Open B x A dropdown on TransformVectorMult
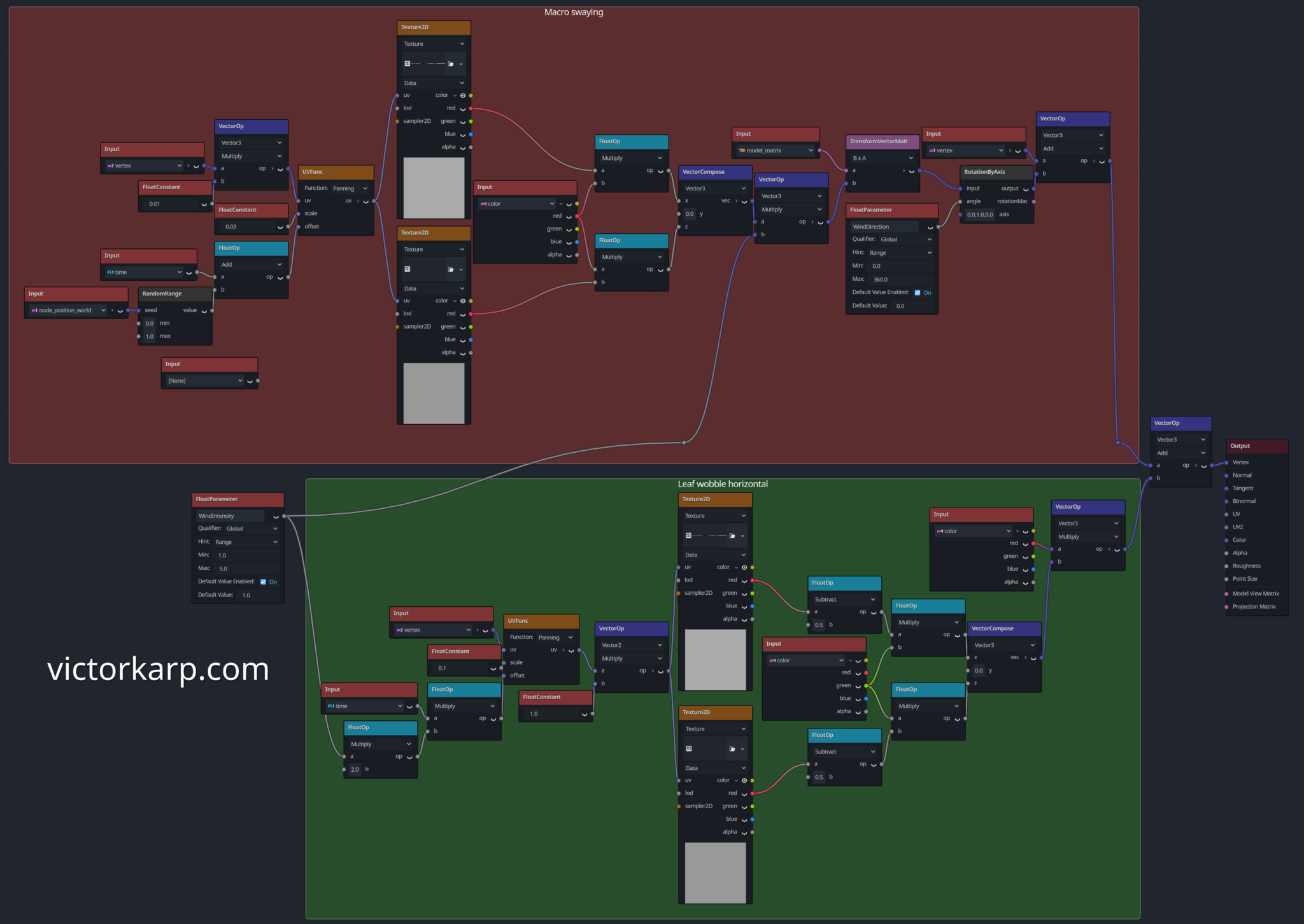This screenshot has width=1304, height=924. 882,158
